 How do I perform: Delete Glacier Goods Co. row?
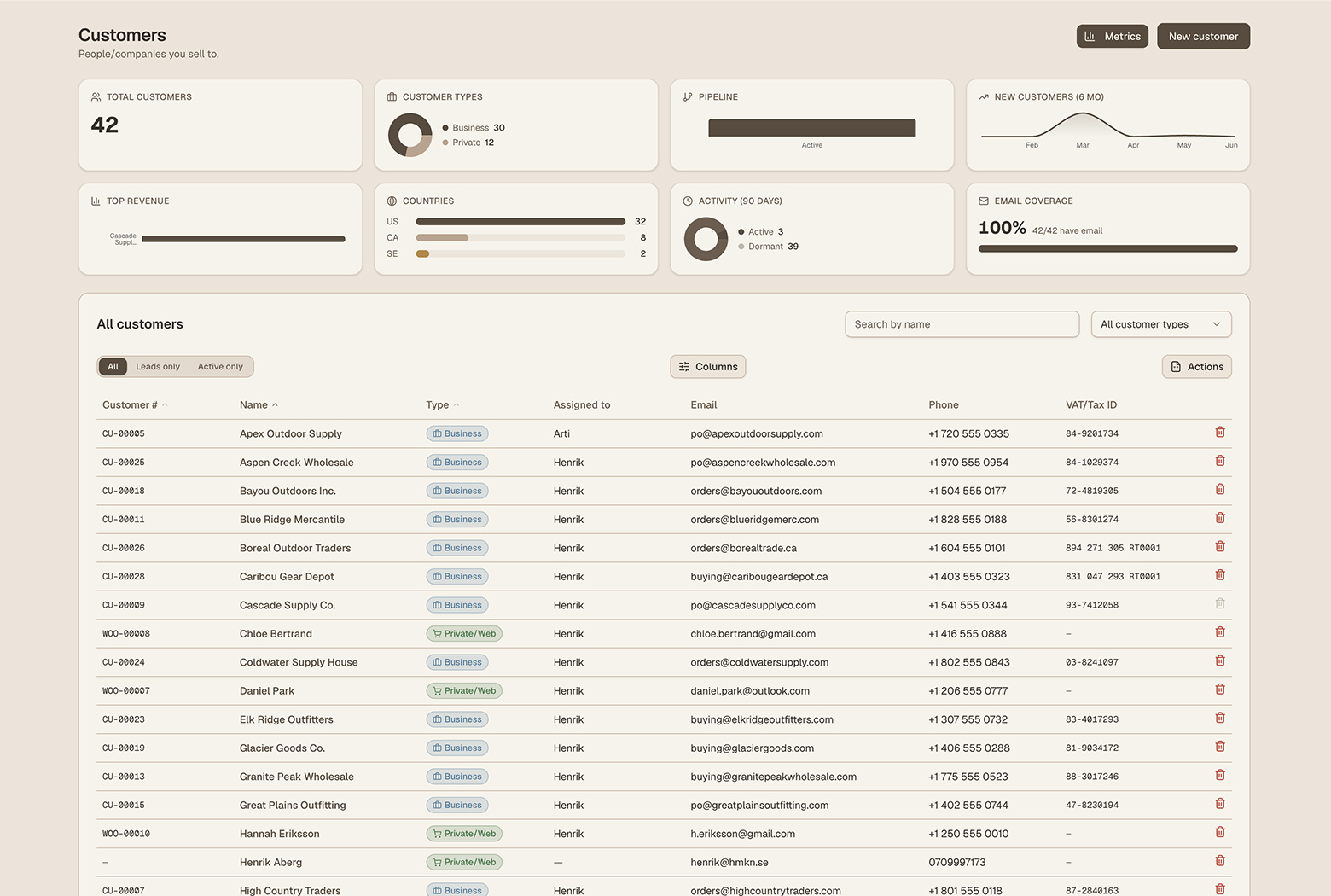(1220, 747)
